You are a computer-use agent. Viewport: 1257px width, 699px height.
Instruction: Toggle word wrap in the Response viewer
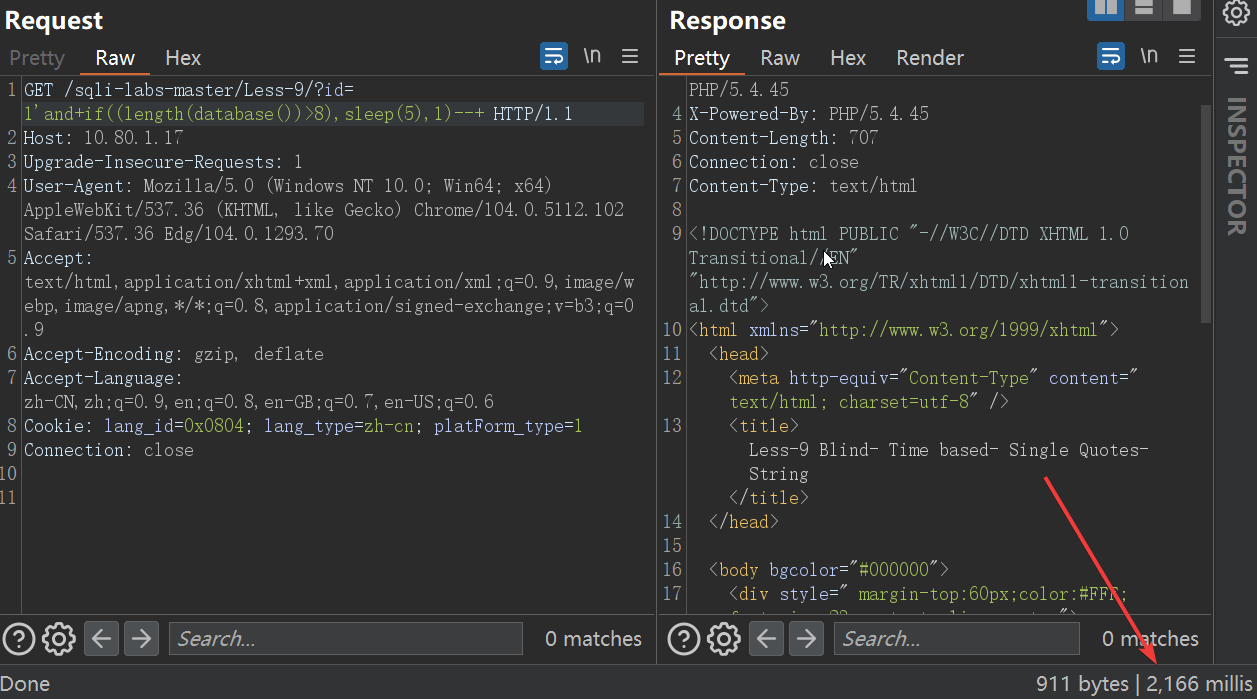point(1111,56)
